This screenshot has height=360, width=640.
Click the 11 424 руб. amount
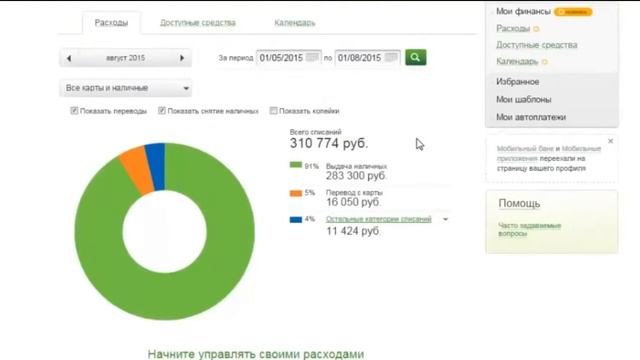click(x=353, y=231)
